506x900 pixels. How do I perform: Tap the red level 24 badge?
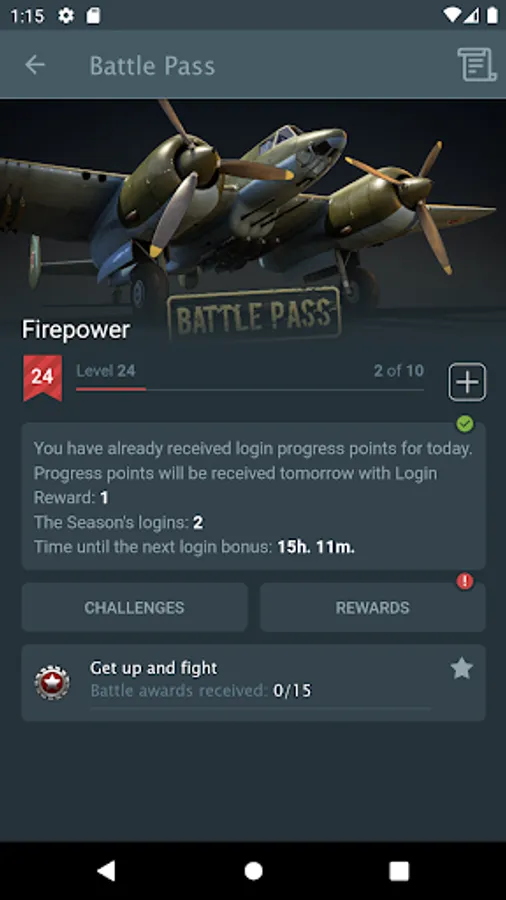pos(42,378)
